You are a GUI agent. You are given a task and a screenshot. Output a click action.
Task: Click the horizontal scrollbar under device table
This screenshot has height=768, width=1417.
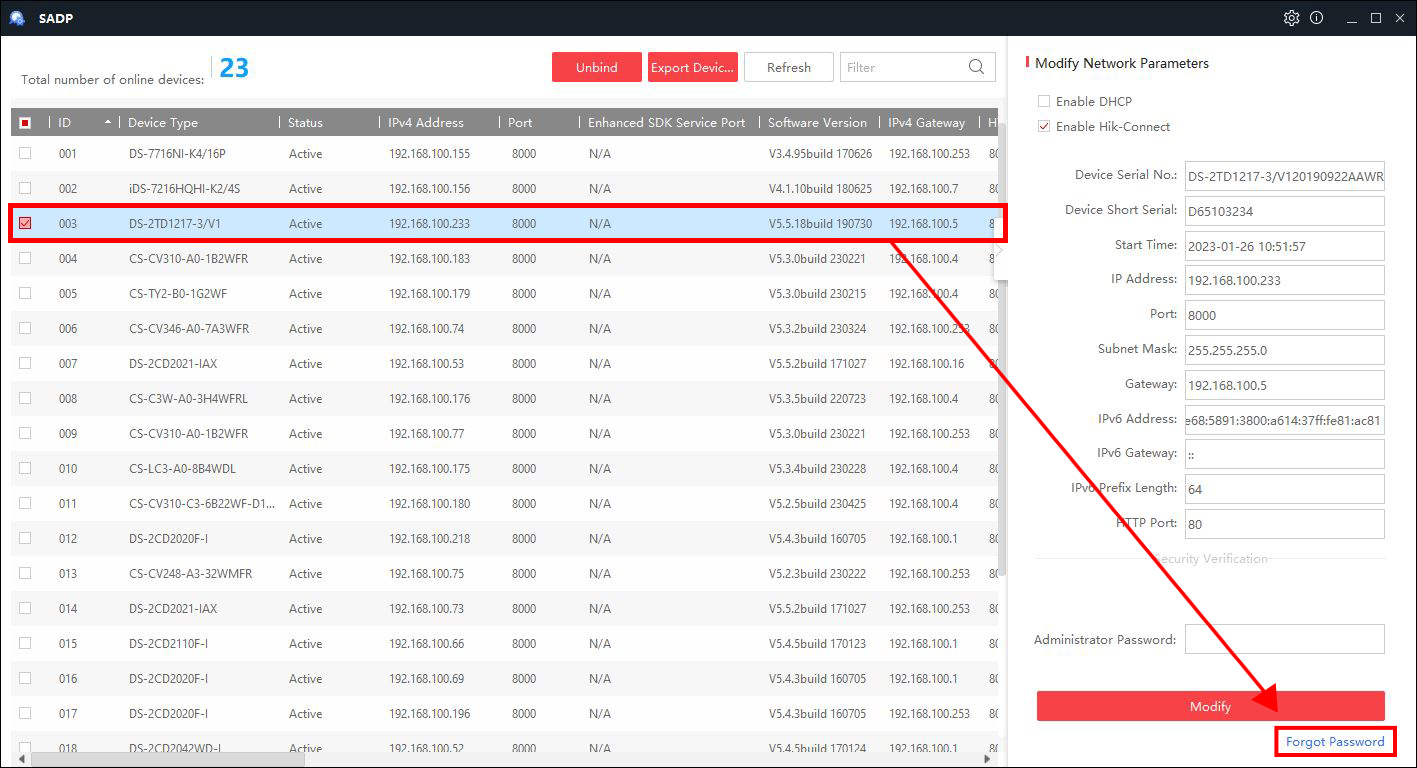coord(166,759)
